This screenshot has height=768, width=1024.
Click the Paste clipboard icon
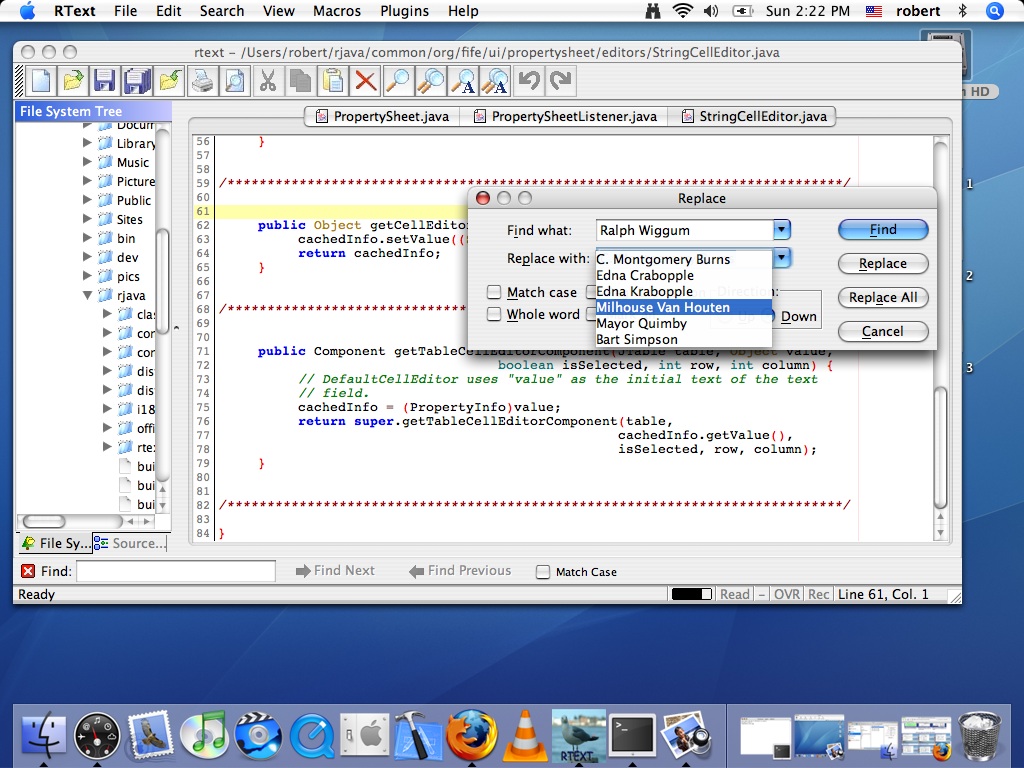(333, 81)
